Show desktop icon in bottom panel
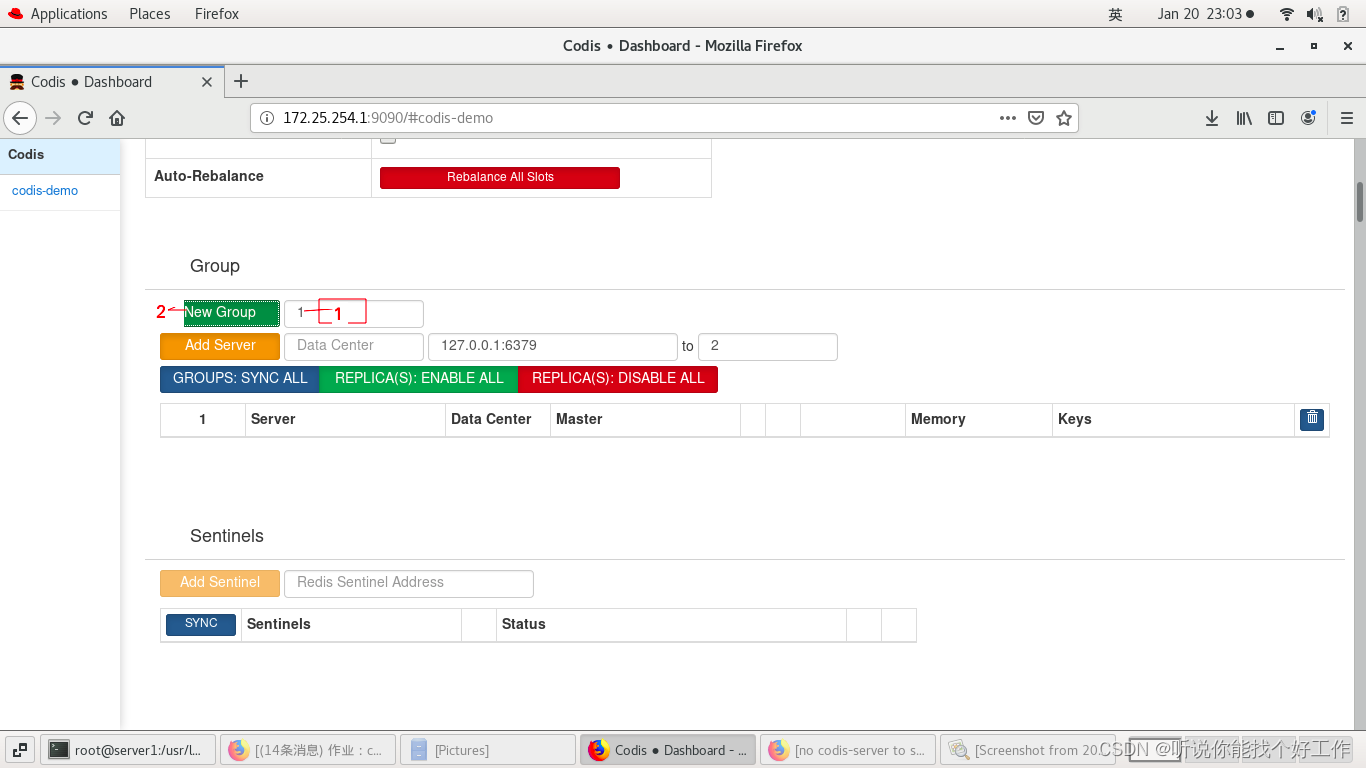 click(x=20, y=750)
